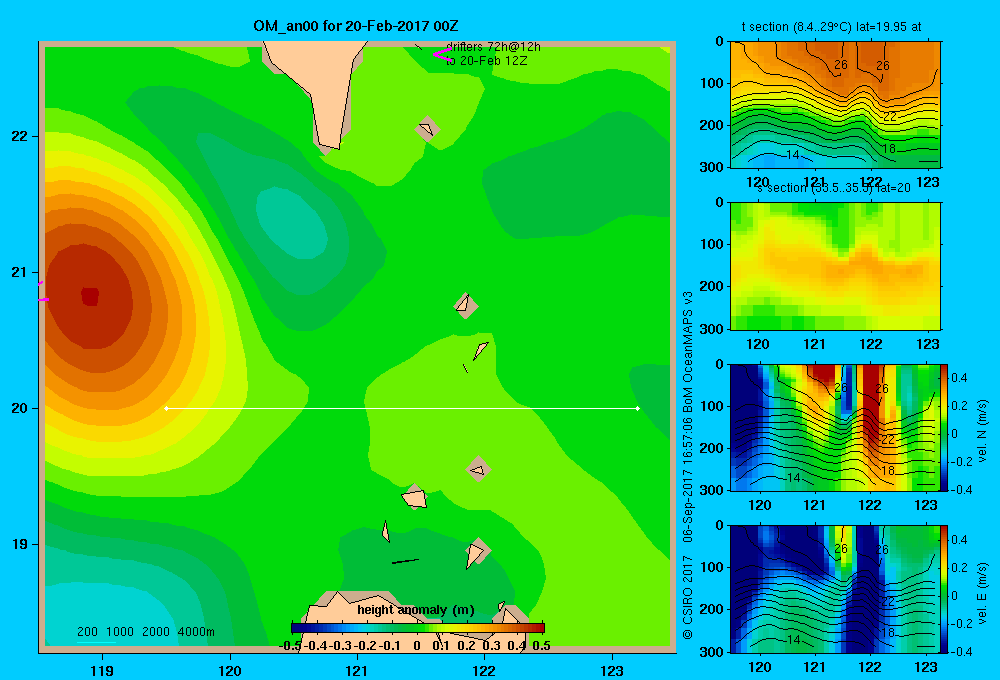Open the temperature section plot
The image size is (1000, 680).
point(835,105)
